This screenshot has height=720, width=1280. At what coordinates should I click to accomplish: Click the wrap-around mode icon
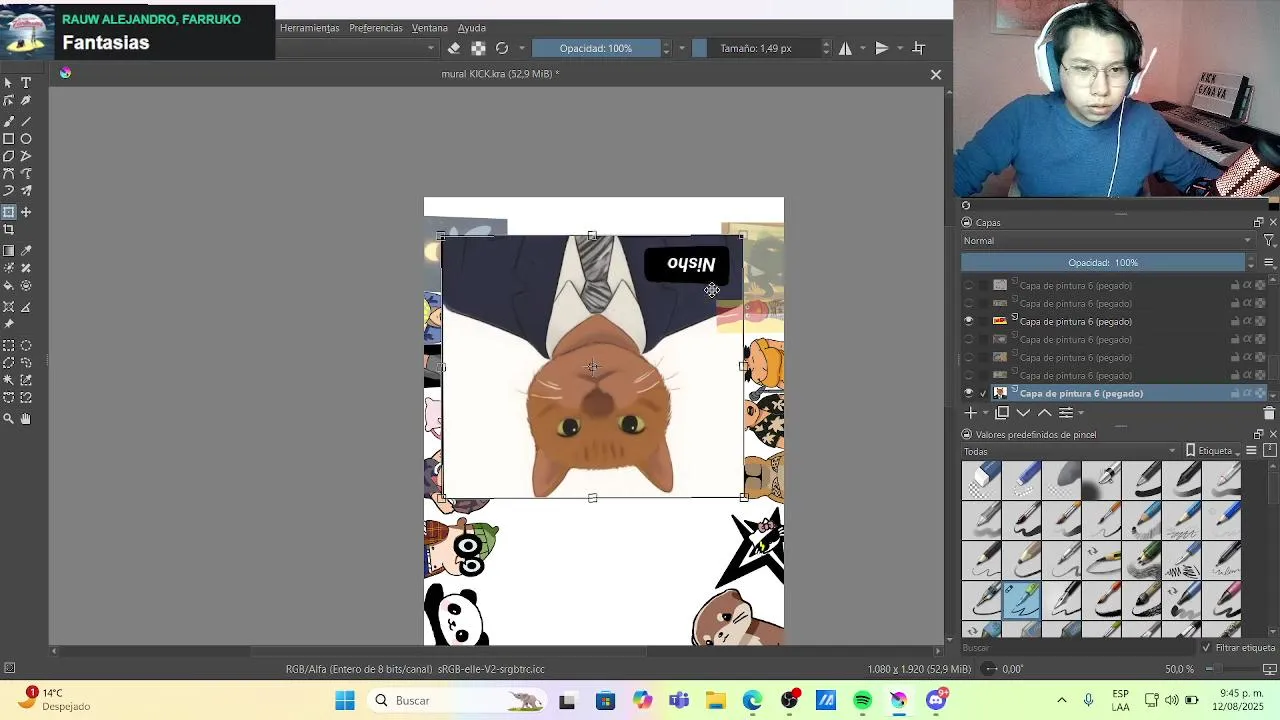coord(919,48)
